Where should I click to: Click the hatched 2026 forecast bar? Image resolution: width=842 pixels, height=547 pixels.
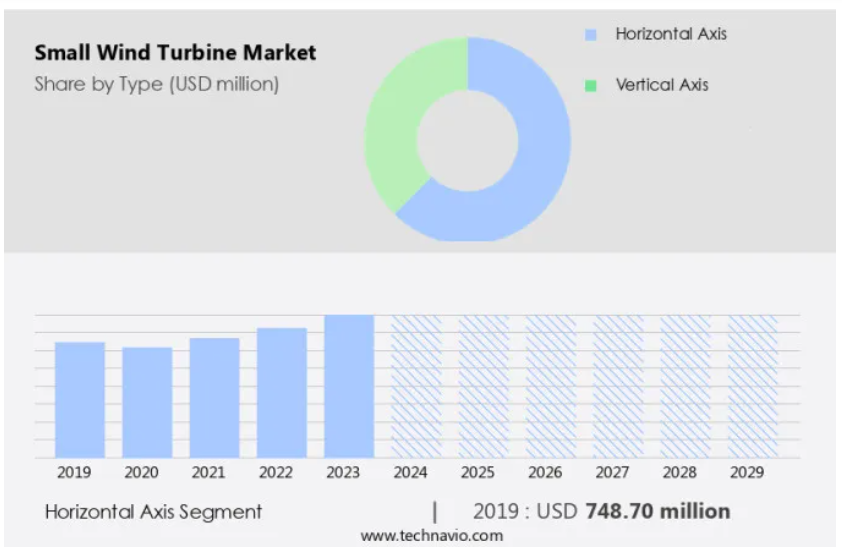[551, 386]
